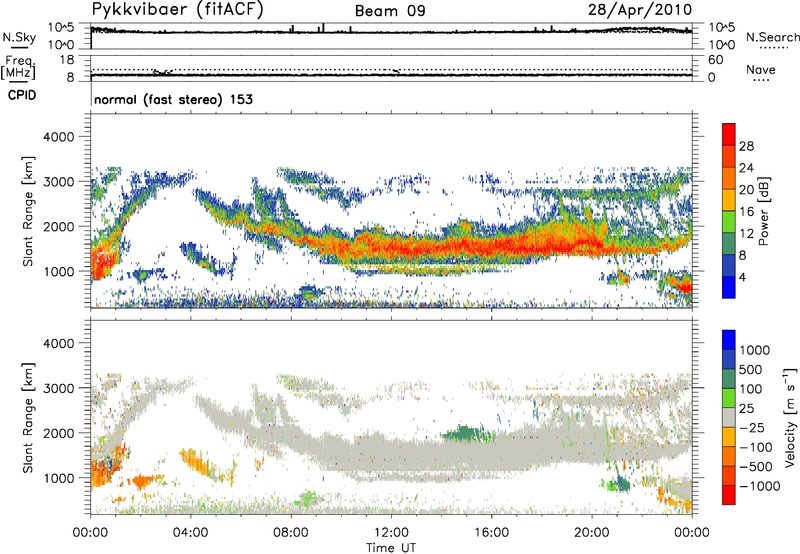The height and width of the screenshot is (554, 800).
Task: Click 'normal (fast stereo) 153' text
Action: point(173,99)
